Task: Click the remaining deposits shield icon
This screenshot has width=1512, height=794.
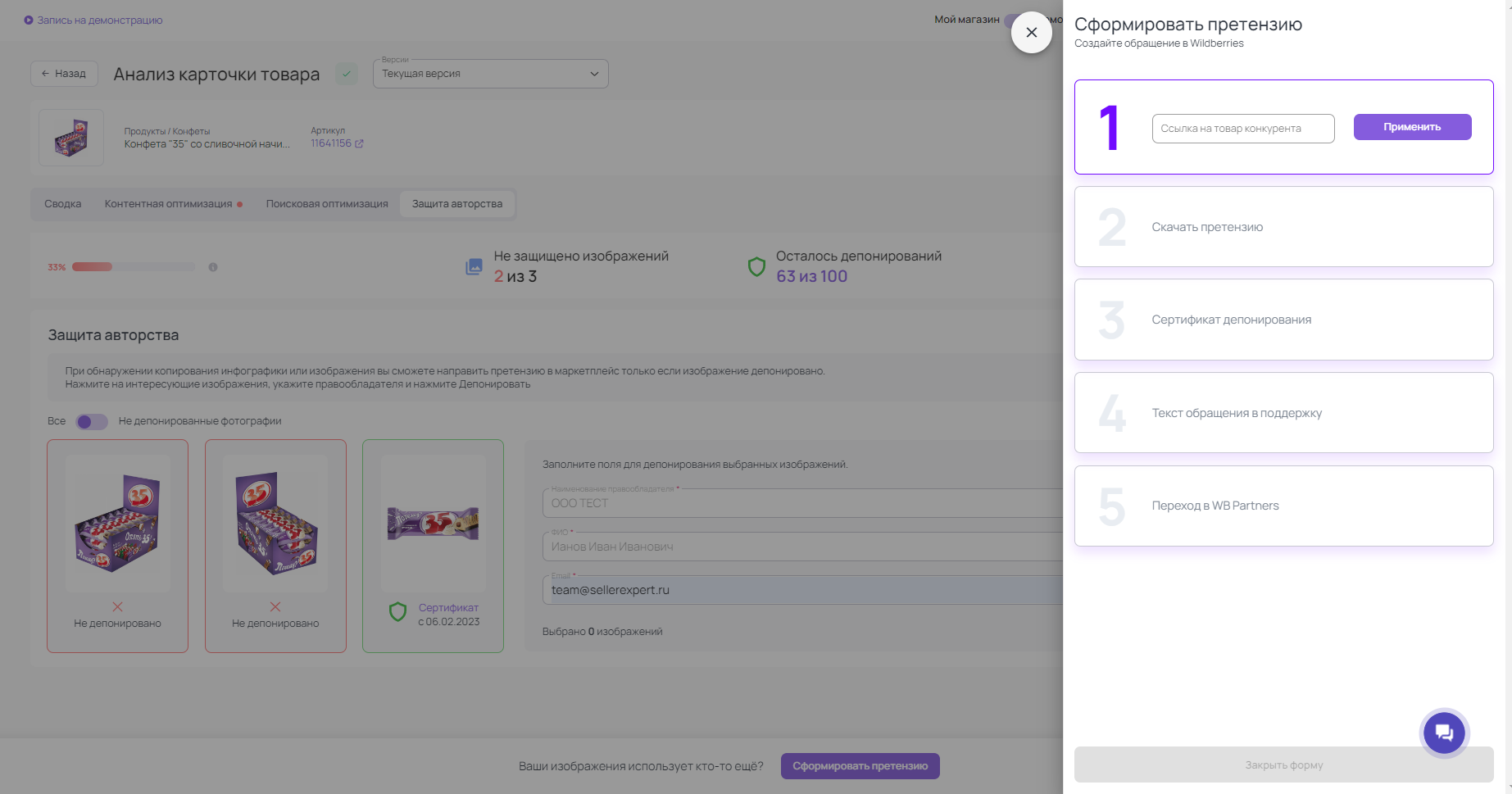Action: coord(756,266)
